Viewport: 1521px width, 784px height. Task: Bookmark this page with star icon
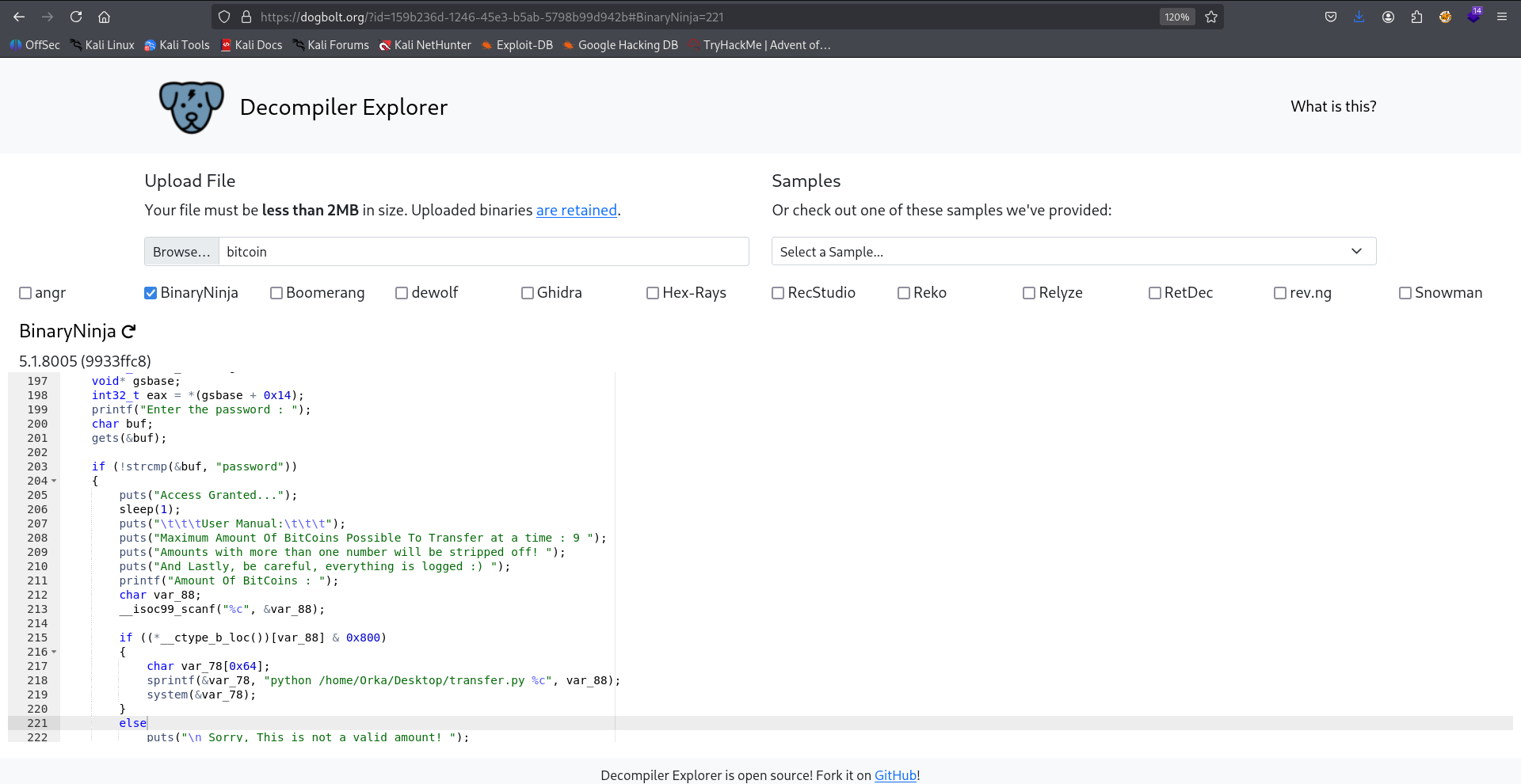click(x=1210, y=17)
